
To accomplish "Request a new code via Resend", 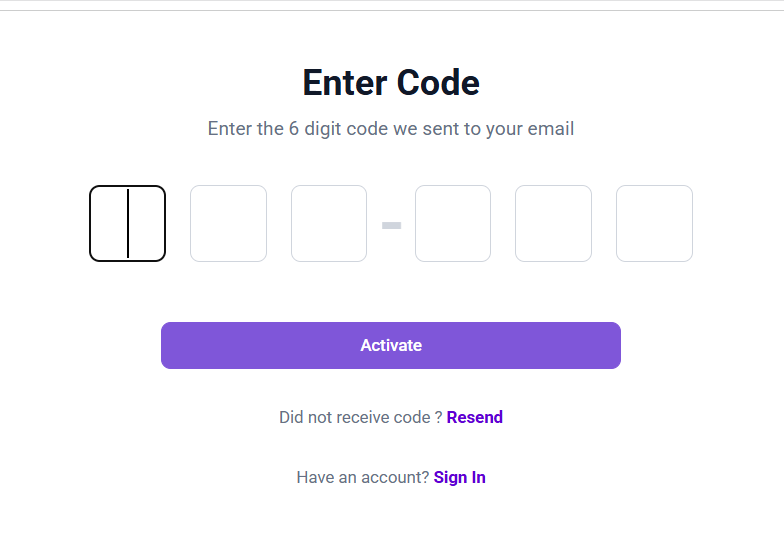I will click(x=474, y=417).
